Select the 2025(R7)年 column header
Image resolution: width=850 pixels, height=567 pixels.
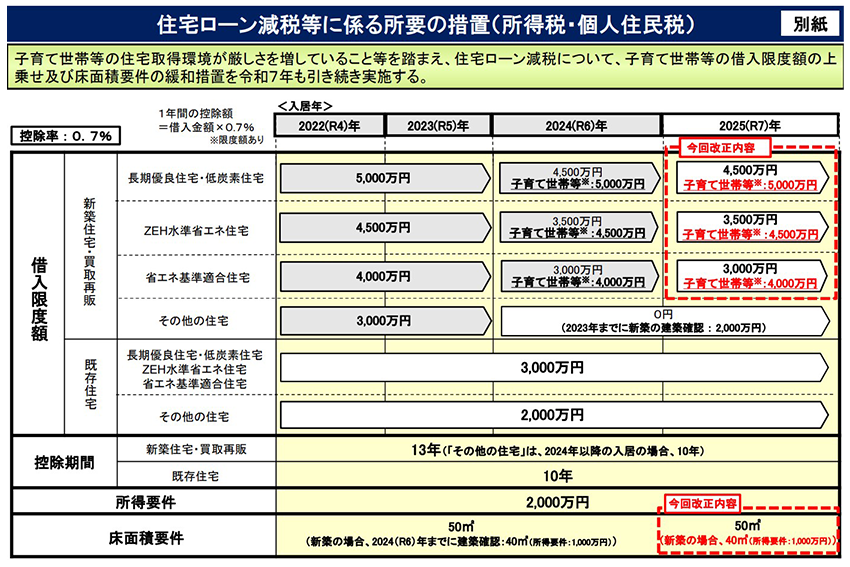(x=749, y=125)
